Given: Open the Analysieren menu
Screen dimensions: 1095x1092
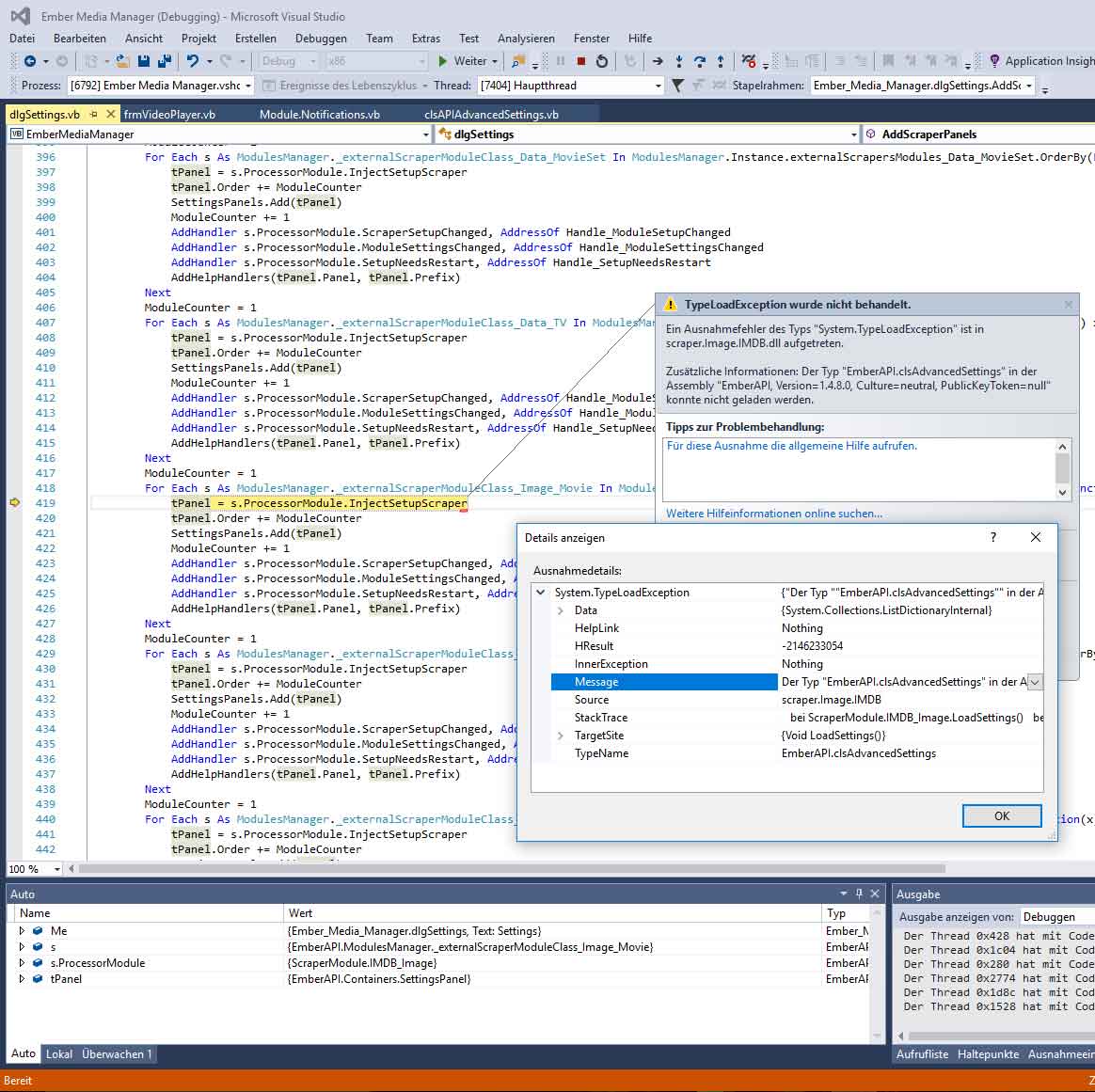Looking at the screenshot, I should (526, 39).
